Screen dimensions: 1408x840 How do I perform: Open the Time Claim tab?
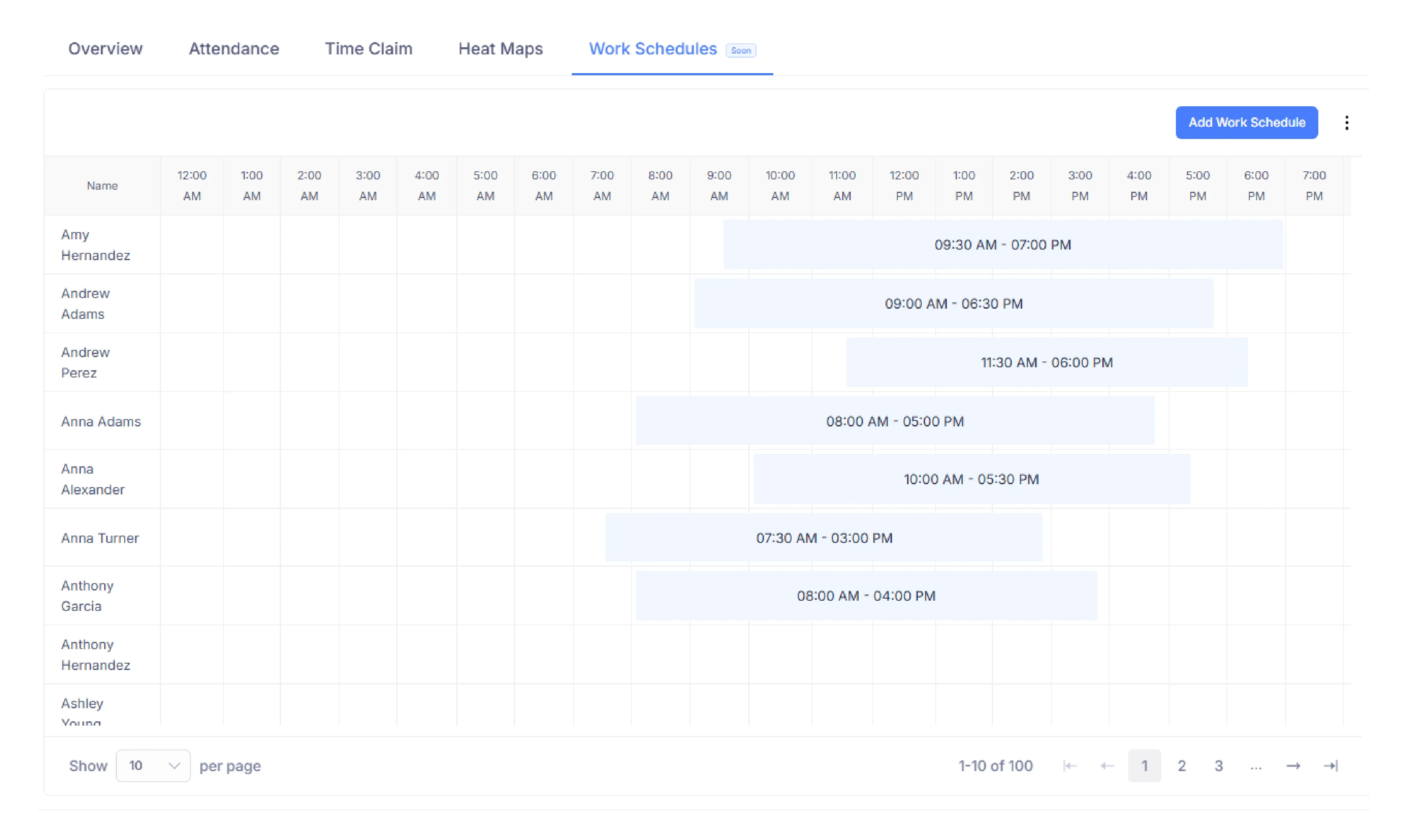[369, 49]
